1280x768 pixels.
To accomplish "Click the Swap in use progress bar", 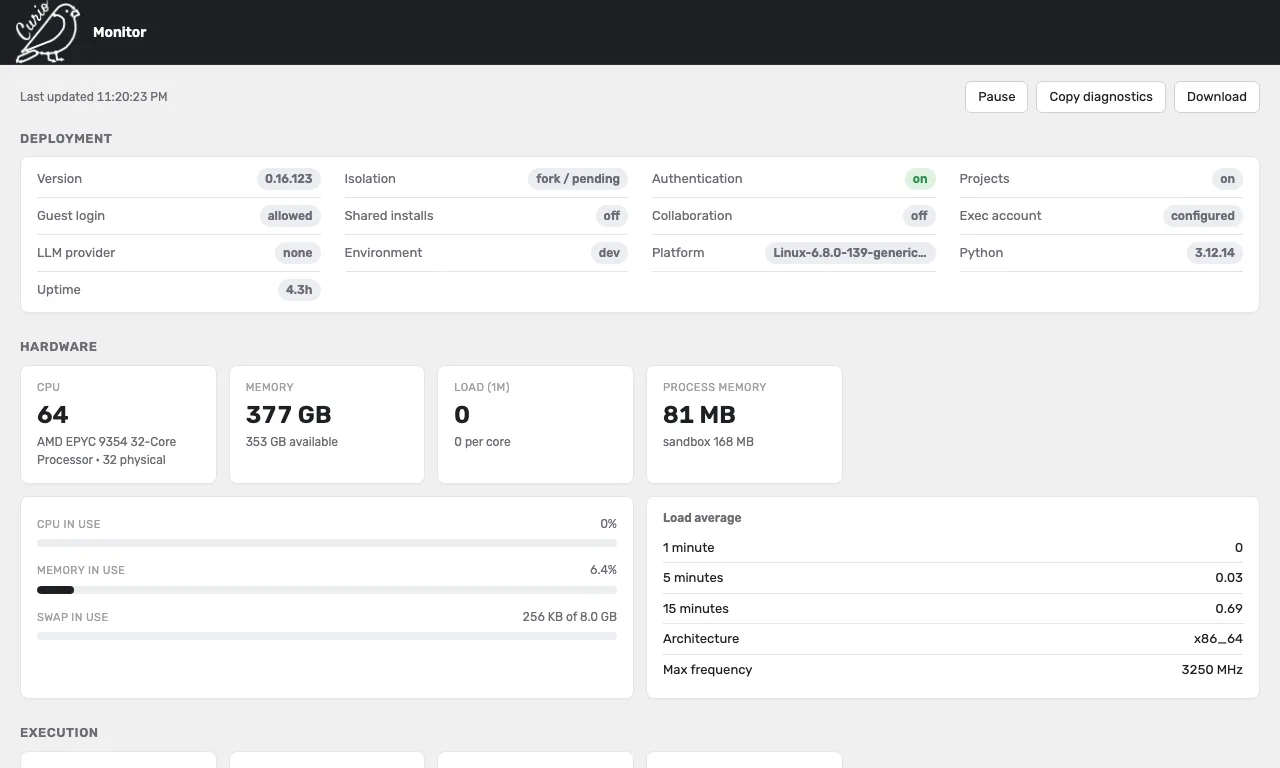I will 327,636.
